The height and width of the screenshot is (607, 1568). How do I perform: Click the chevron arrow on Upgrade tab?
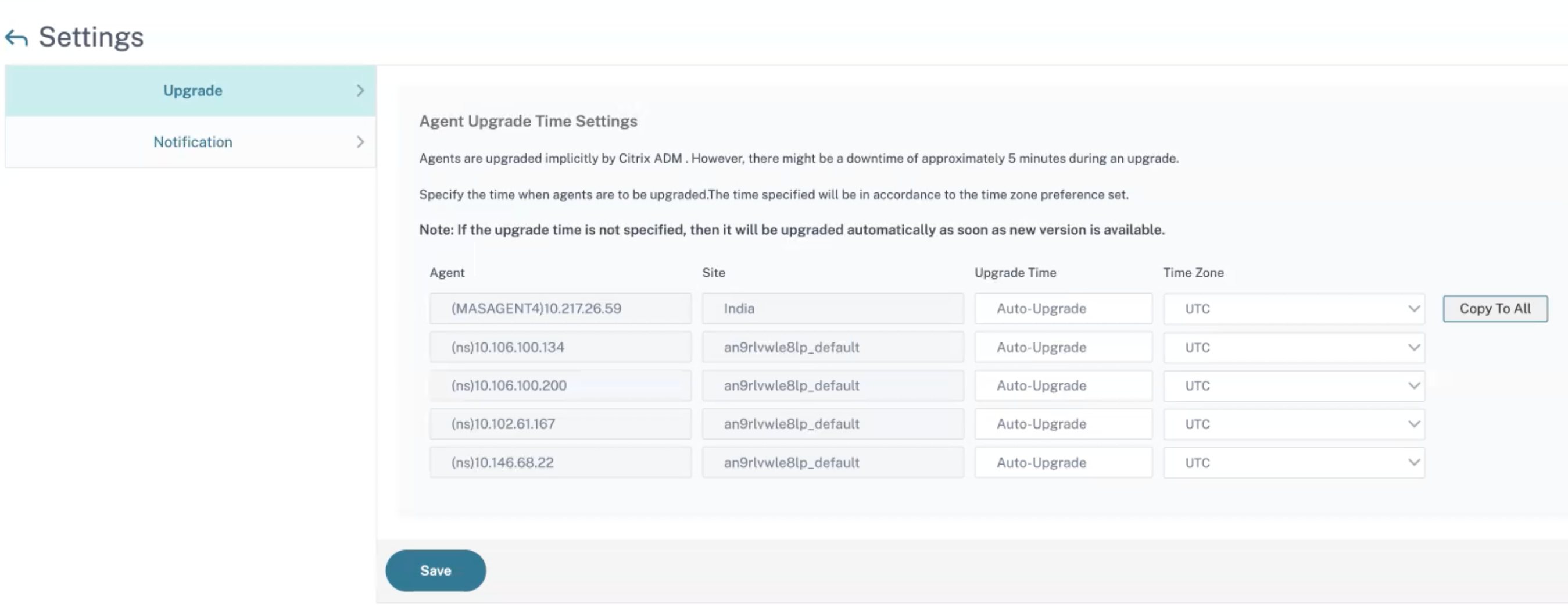click(360, 91)
